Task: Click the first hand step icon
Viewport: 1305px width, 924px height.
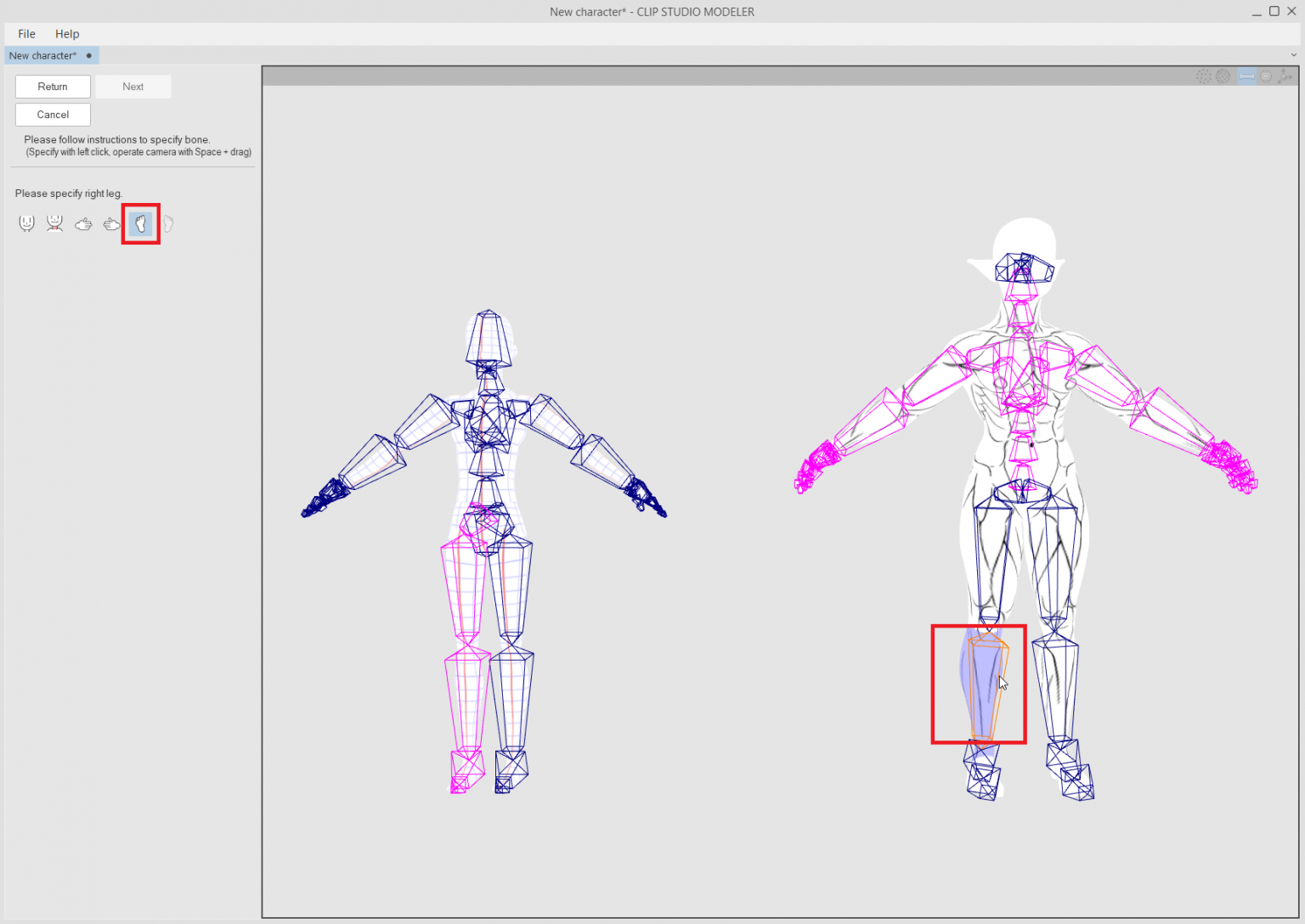Action: (83, 224)
